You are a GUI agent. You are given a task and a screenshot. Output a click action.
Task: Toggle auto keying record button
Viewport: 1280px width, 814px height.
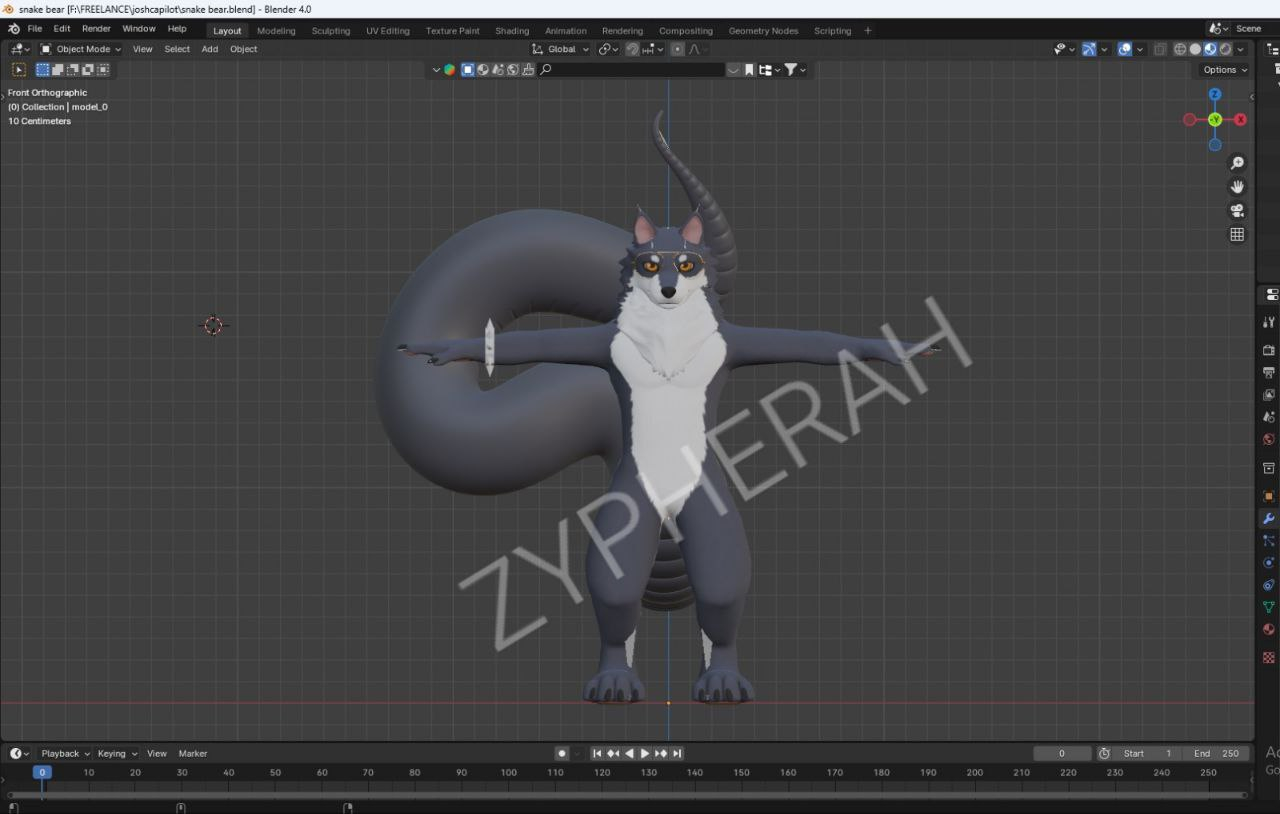coord(562,754)
